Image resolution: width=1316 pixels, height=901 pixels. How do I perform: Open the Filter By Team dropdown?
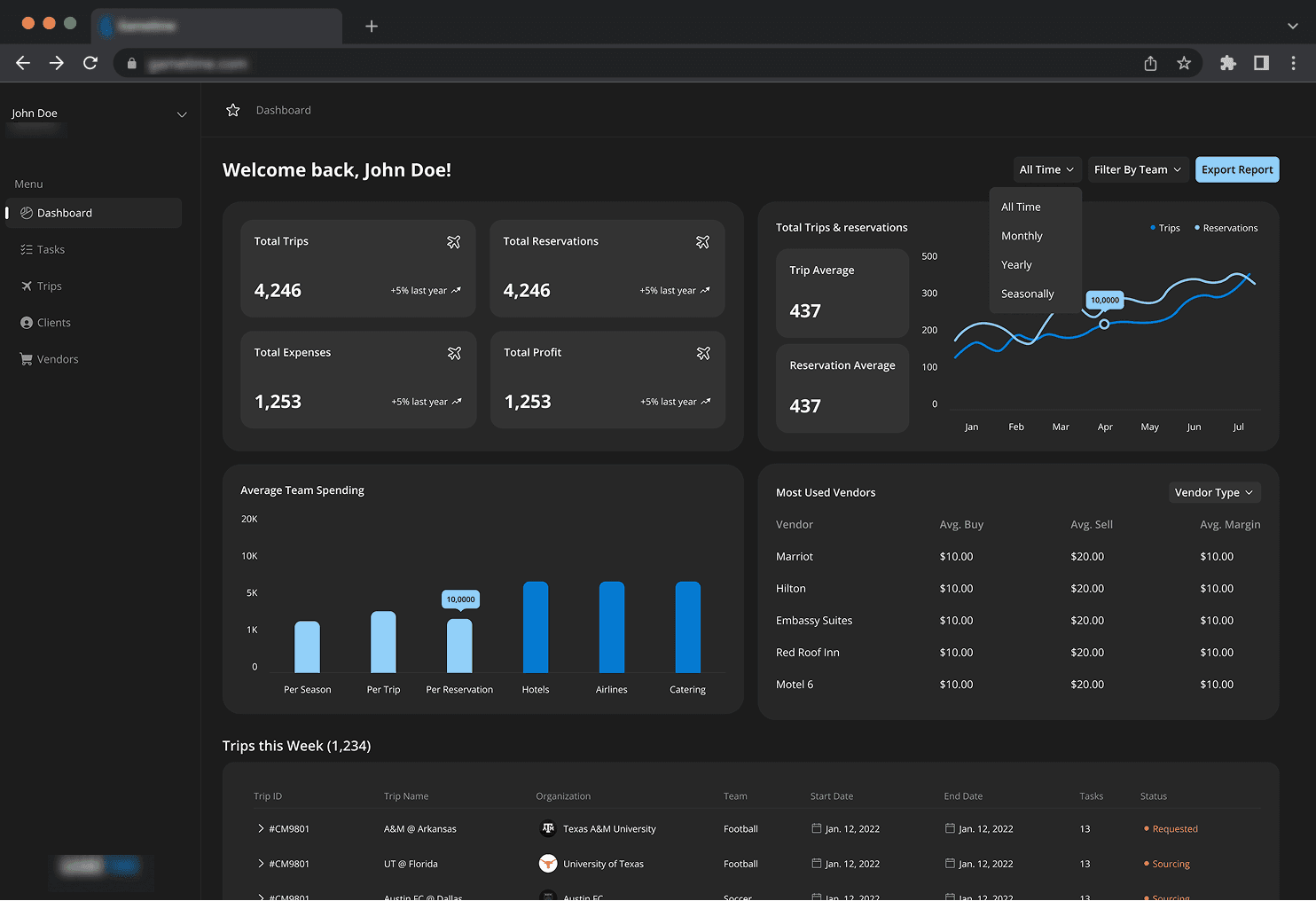click(1138, 169)
